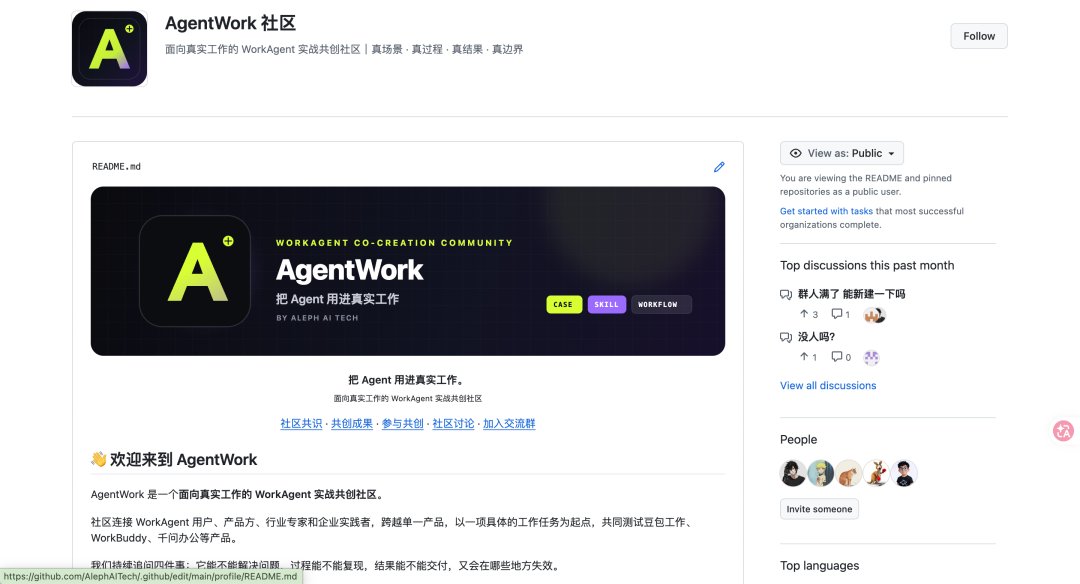1080x584 pixels.
Task: Click the "Invite someone" button
Action: coord(819,509)
